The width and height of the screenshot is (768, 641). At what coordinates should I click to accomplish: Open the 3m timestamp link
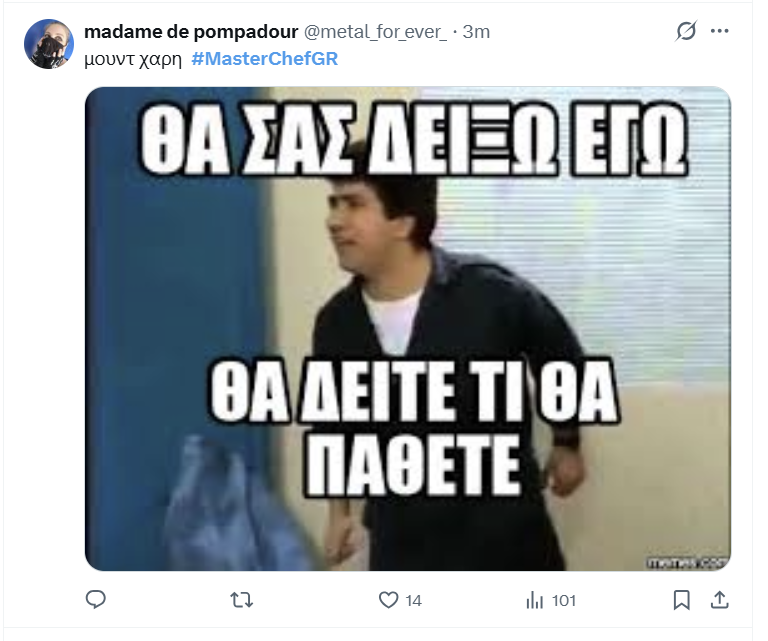476,32
